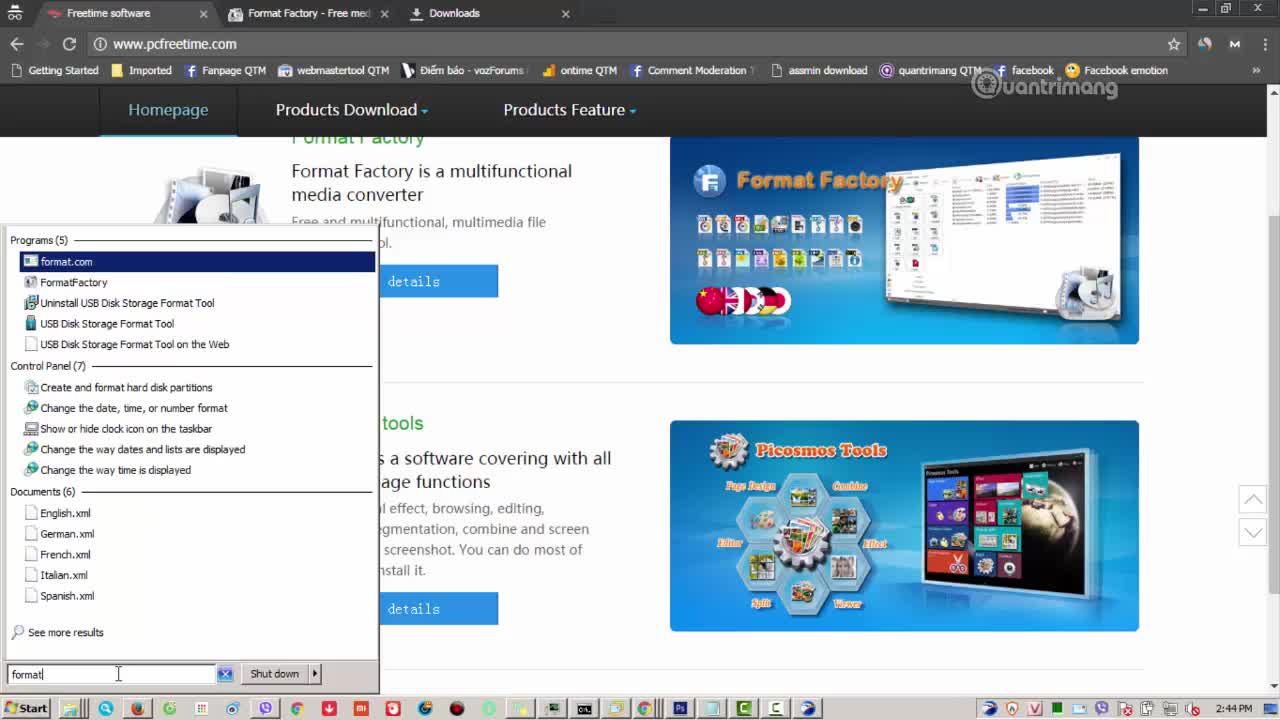
Task: Bookmark this page with the star icon
Action: click(x=1174, y=44)
